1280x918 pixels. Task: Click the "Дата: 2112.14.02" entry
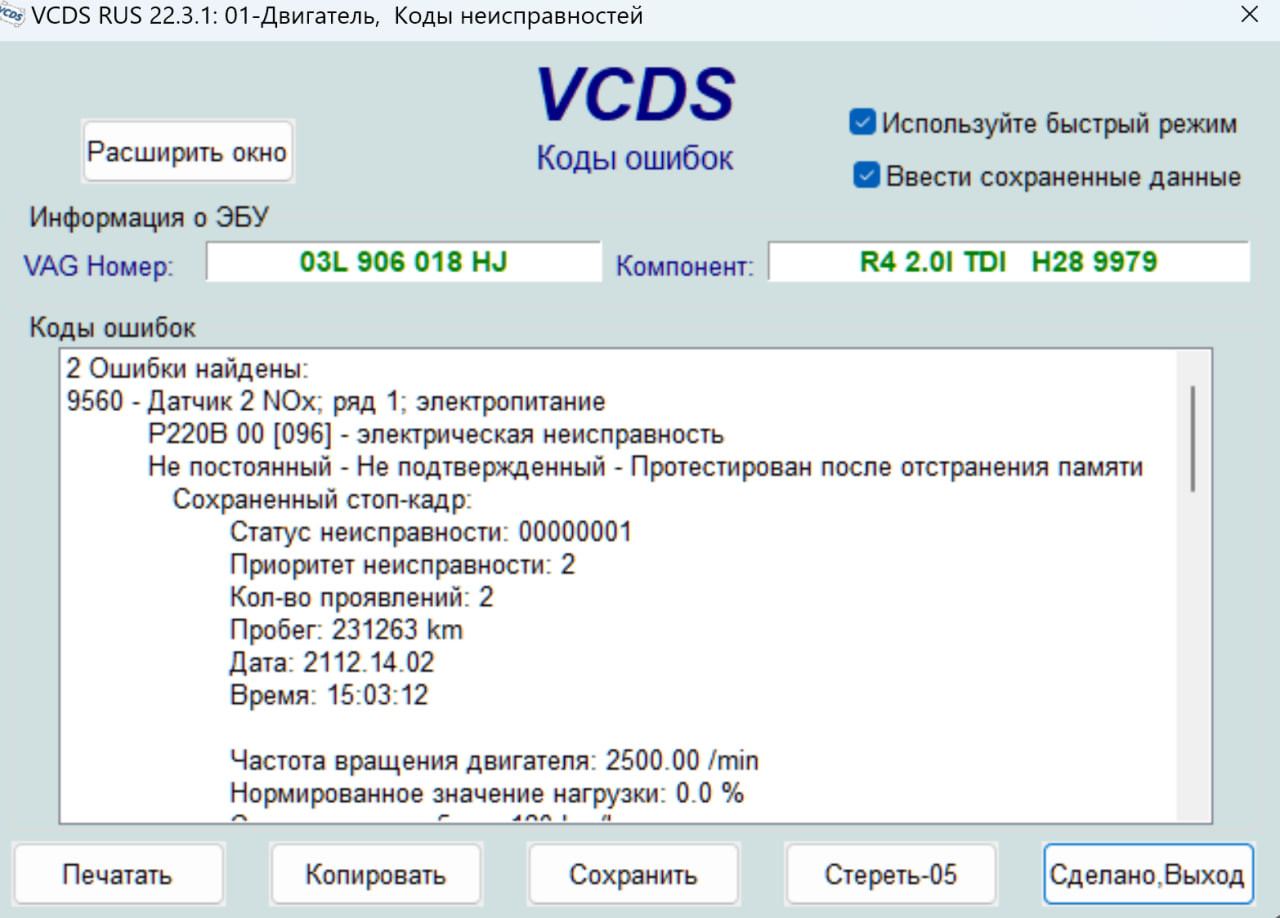click(x=332, y=662)
